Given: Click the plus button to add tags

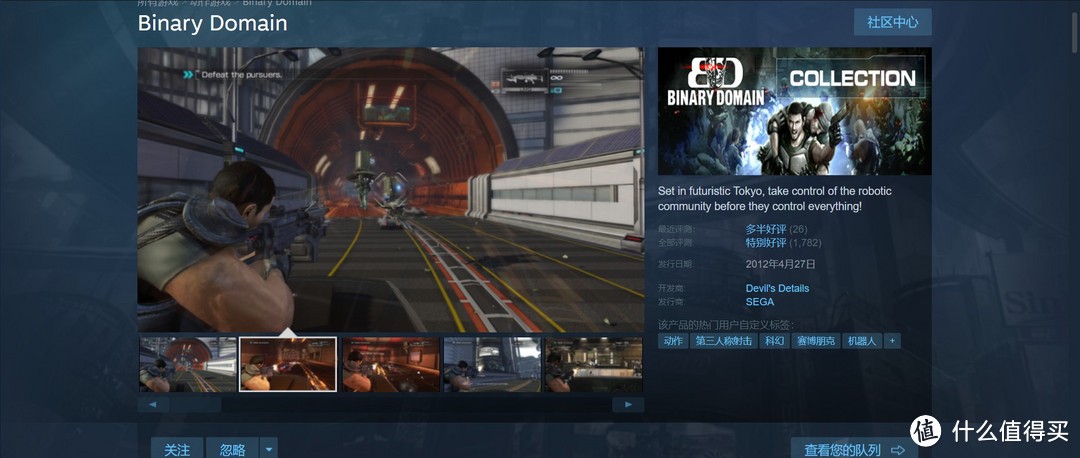Looking at the screenshot, I should [x=893, y=341].
